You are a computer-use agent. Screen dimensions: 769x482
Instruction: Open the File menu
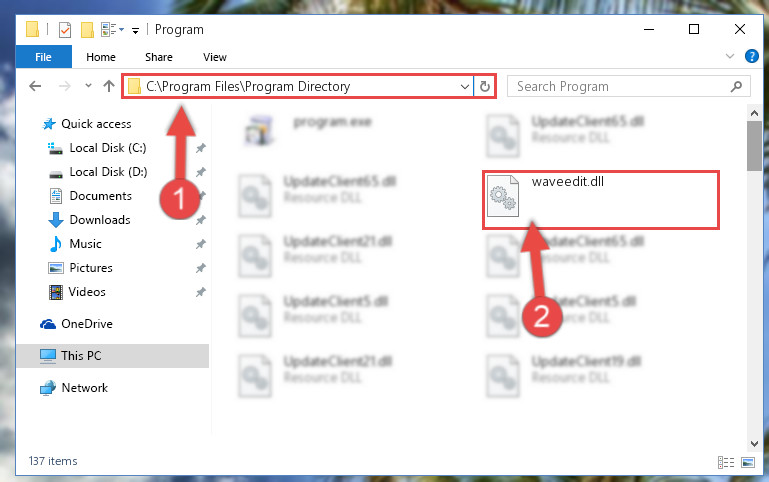point(44,57)
